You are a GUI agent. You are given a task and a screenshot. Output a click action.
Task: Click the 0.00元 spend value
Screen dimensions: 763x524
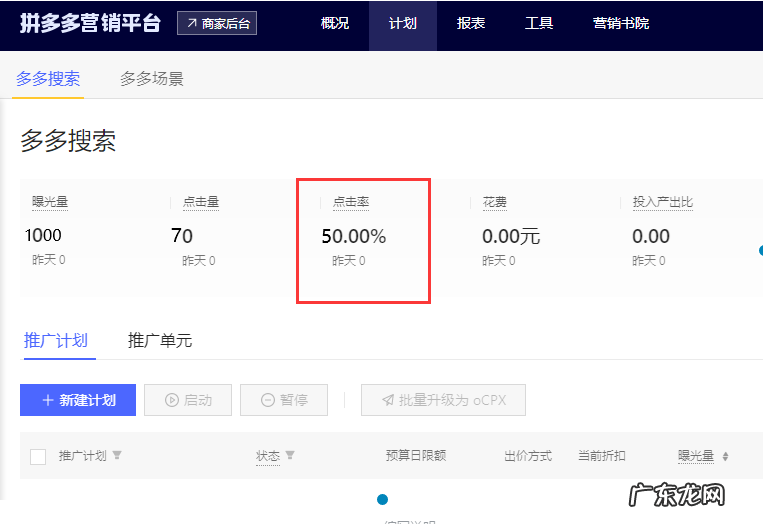pos(511,236)
